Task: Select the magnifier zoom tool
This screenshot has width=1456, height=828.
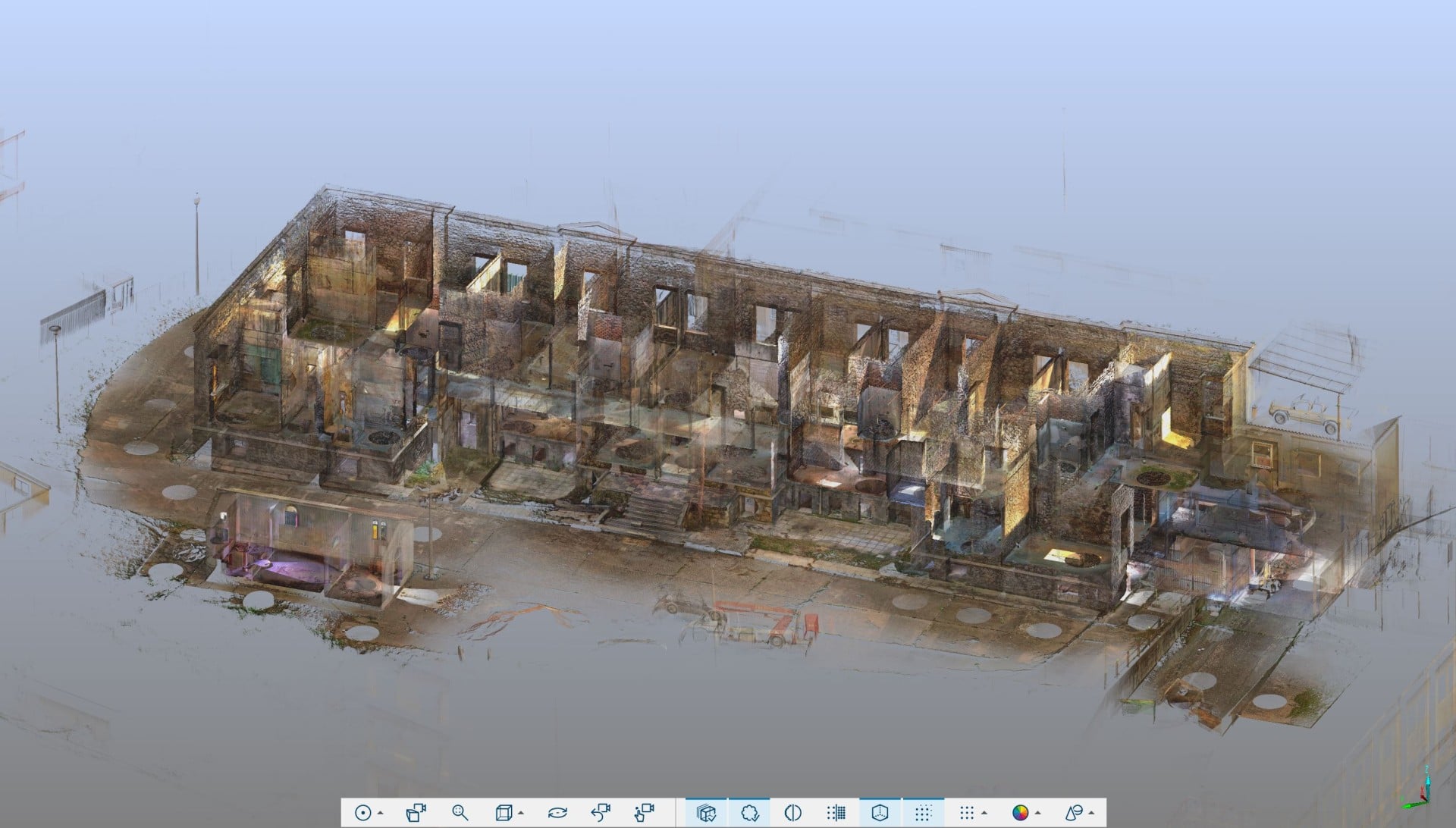Action: (x=460, y=813)
